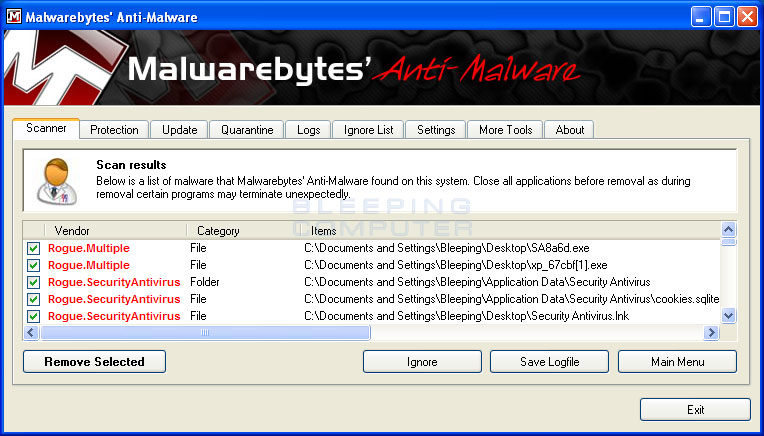Viewport: 764px width, 436px height.
Task: Switch to the Scanner tab
Action: point(46,129)
